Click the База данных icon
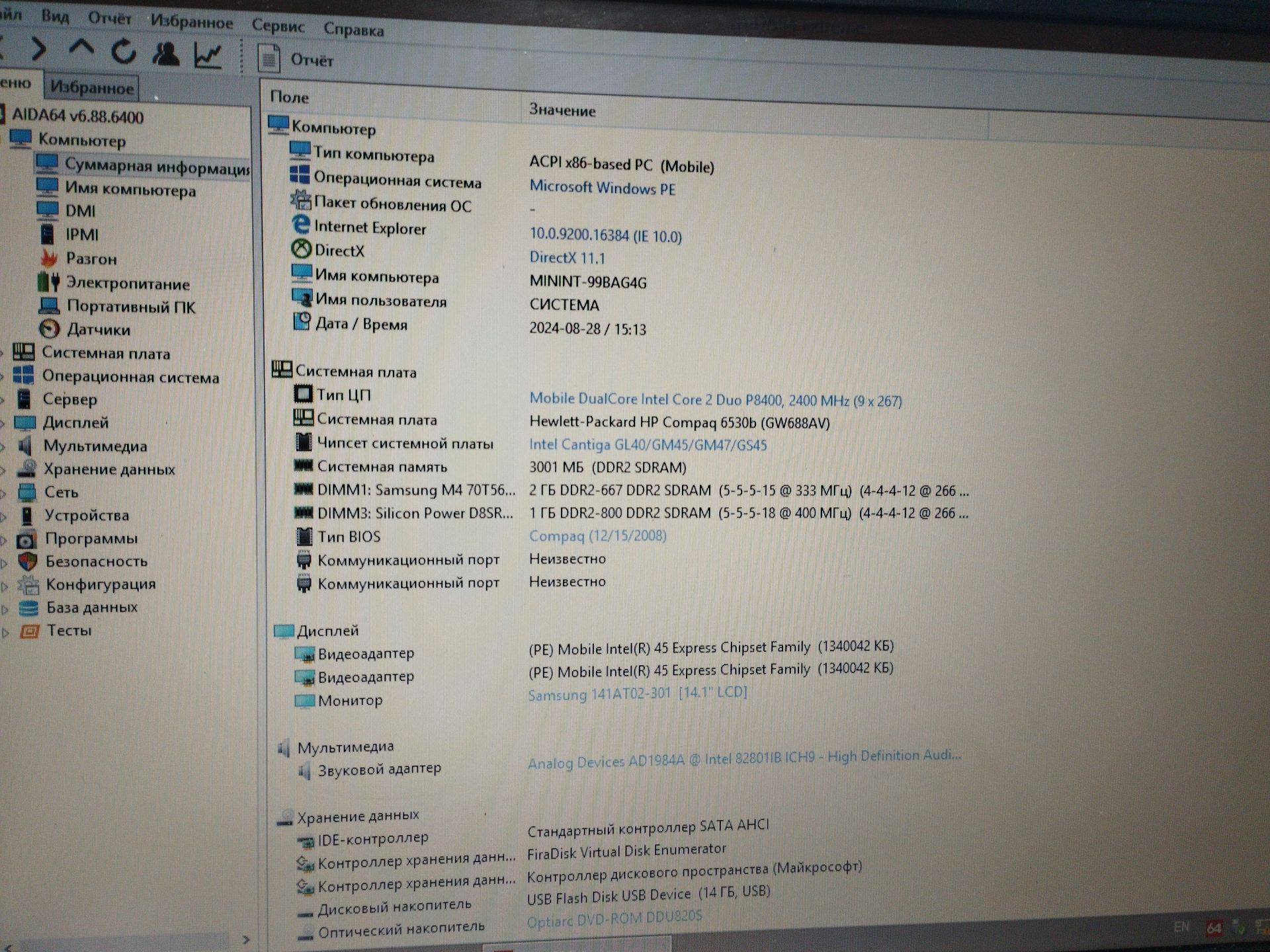The width and height of the screenshot is (1270, 952). click(x=28, y=608)
